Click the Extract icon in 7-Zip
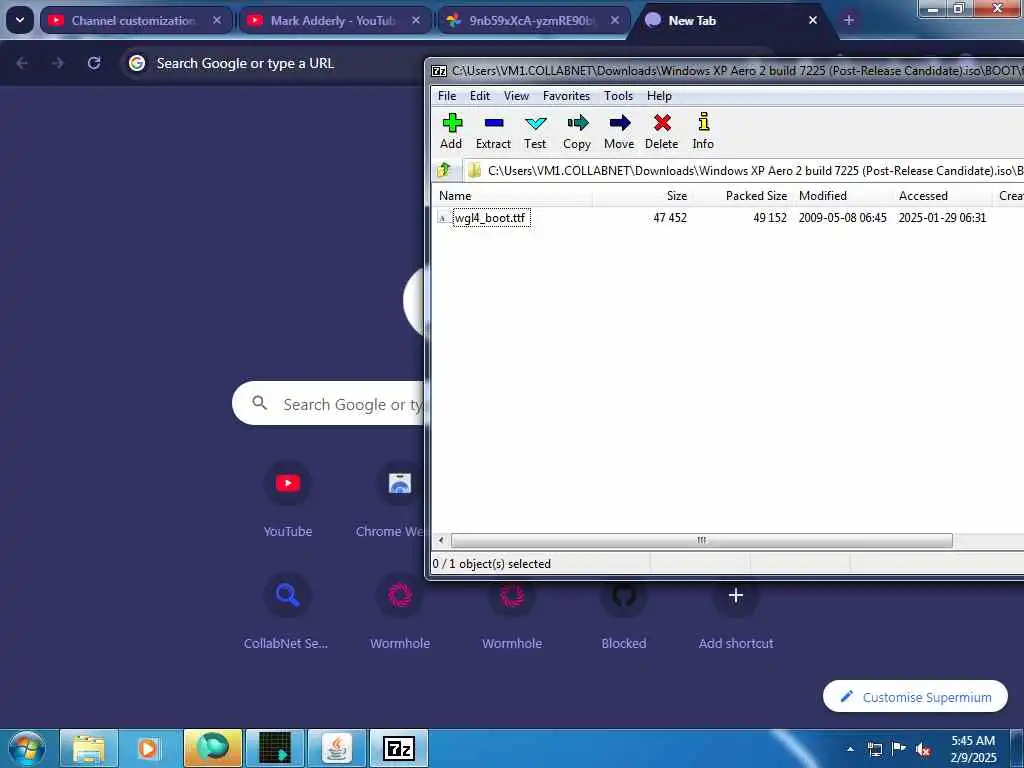The image size is (1024, 768). [493, 131]
